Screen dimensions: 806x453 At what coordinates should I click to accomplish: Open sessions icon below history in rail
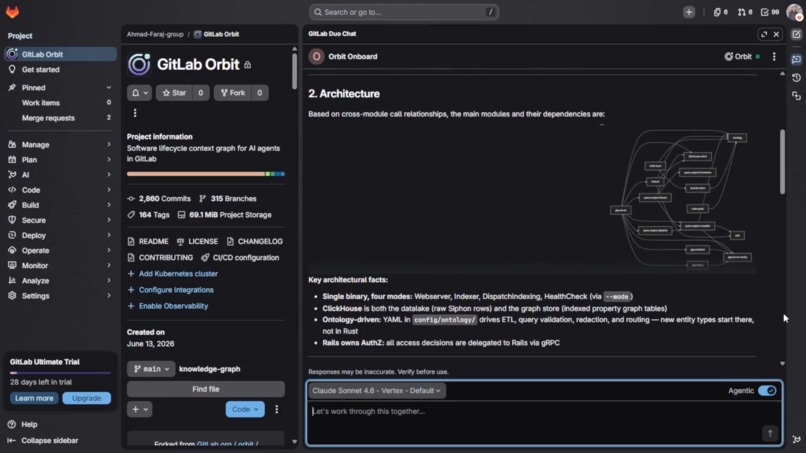796,96
